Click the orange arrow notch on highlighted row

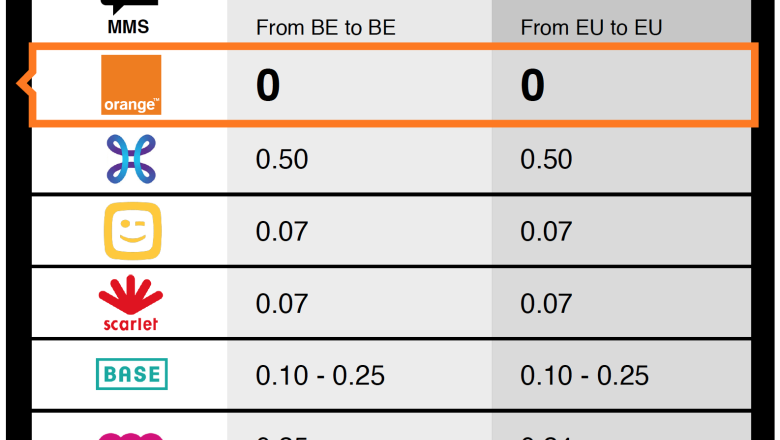click(26, 84)
